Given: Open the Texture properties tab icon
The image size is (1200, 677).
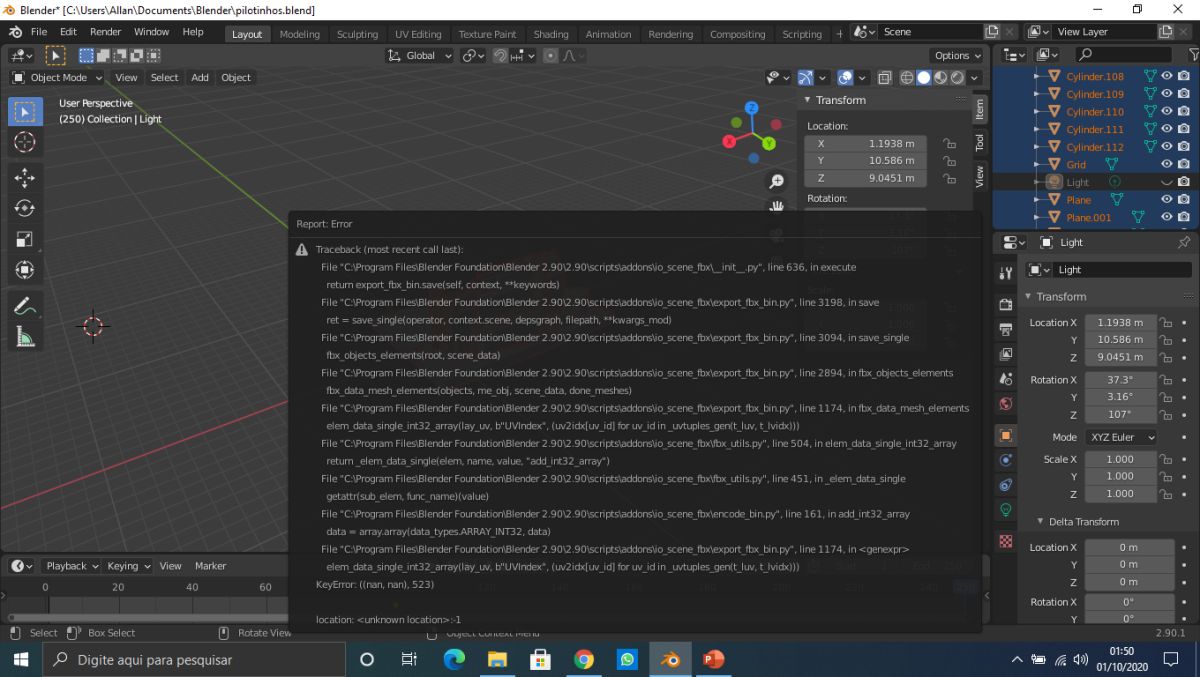Looking at the screenshot, I should pos(1006,541).
